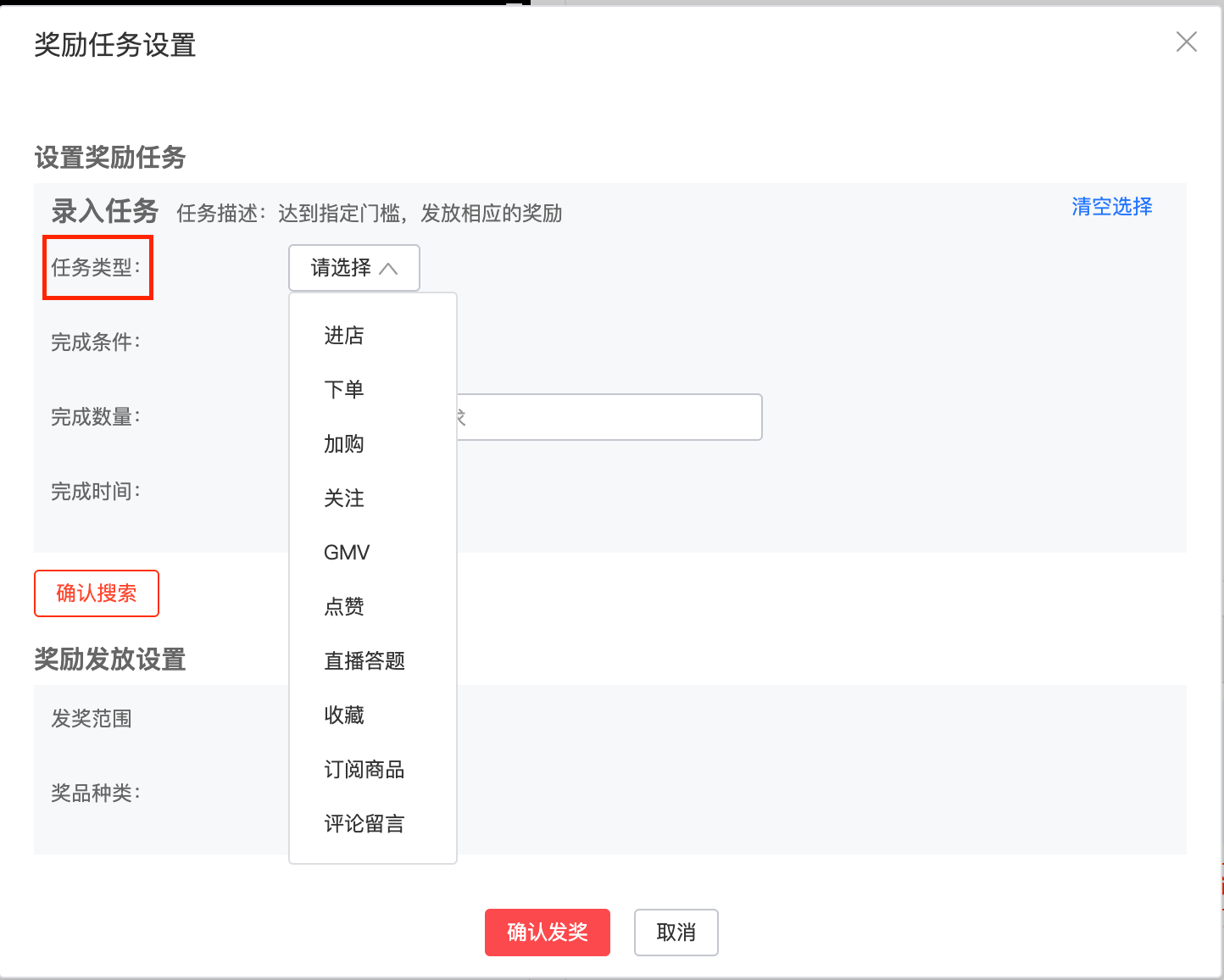Click the 清空选择 link
This screenshot has width=1224, height=980.
1112,207
